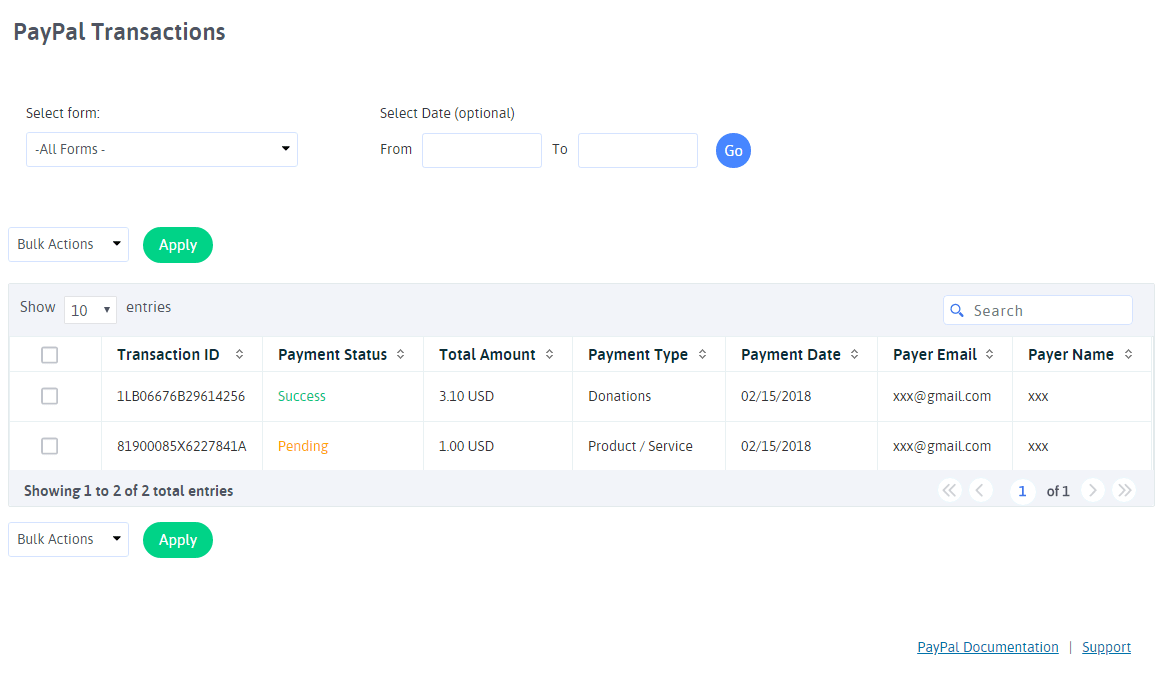Click the Search input box
Screen dimensions: 1170x673
coord(1038,310)
